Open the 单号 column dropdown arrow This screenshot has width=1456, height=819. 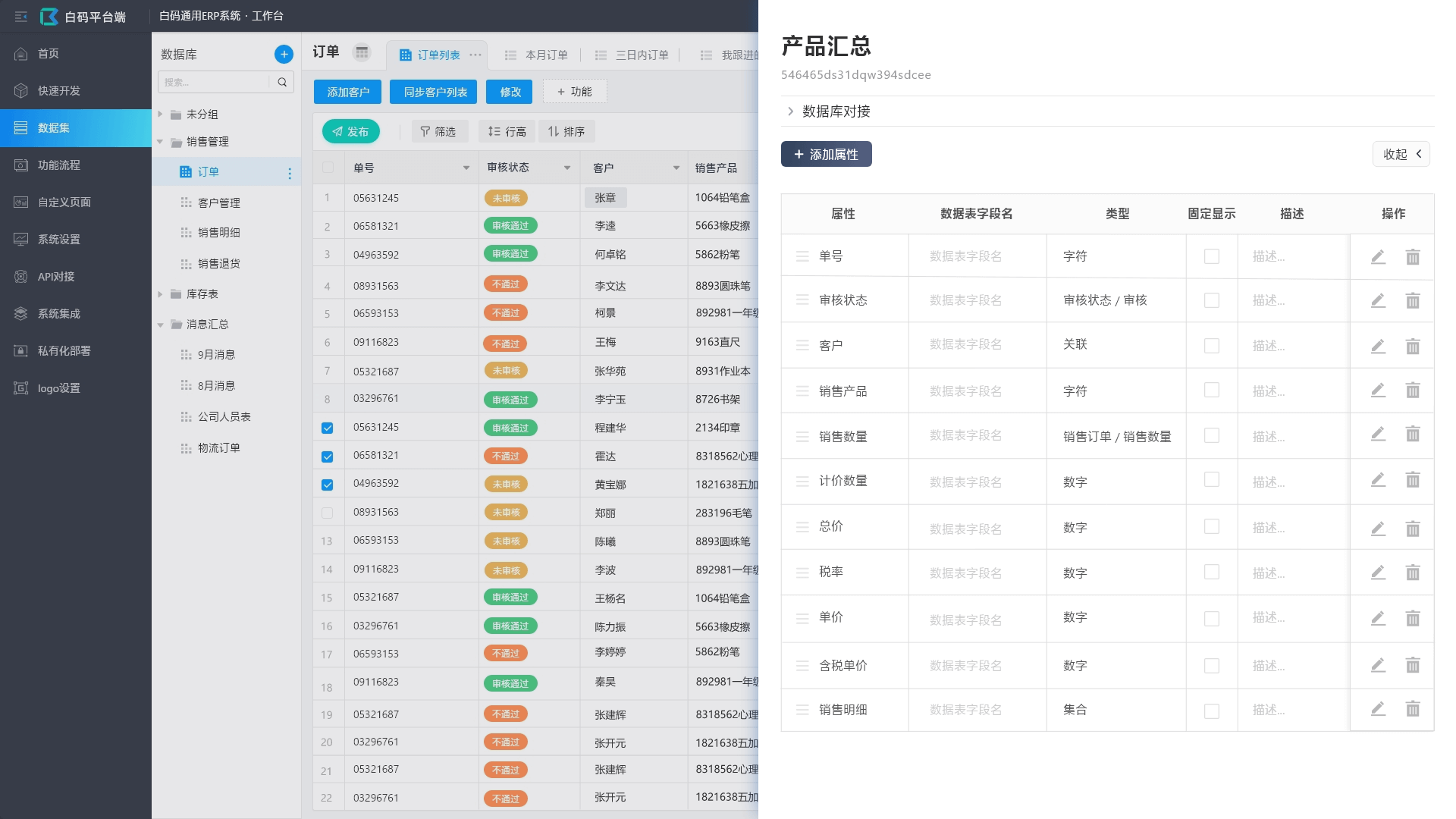466,168
